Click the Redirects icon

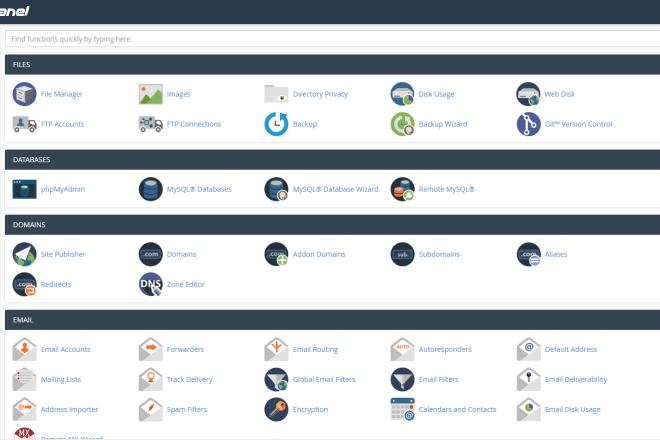pos(24,284)
